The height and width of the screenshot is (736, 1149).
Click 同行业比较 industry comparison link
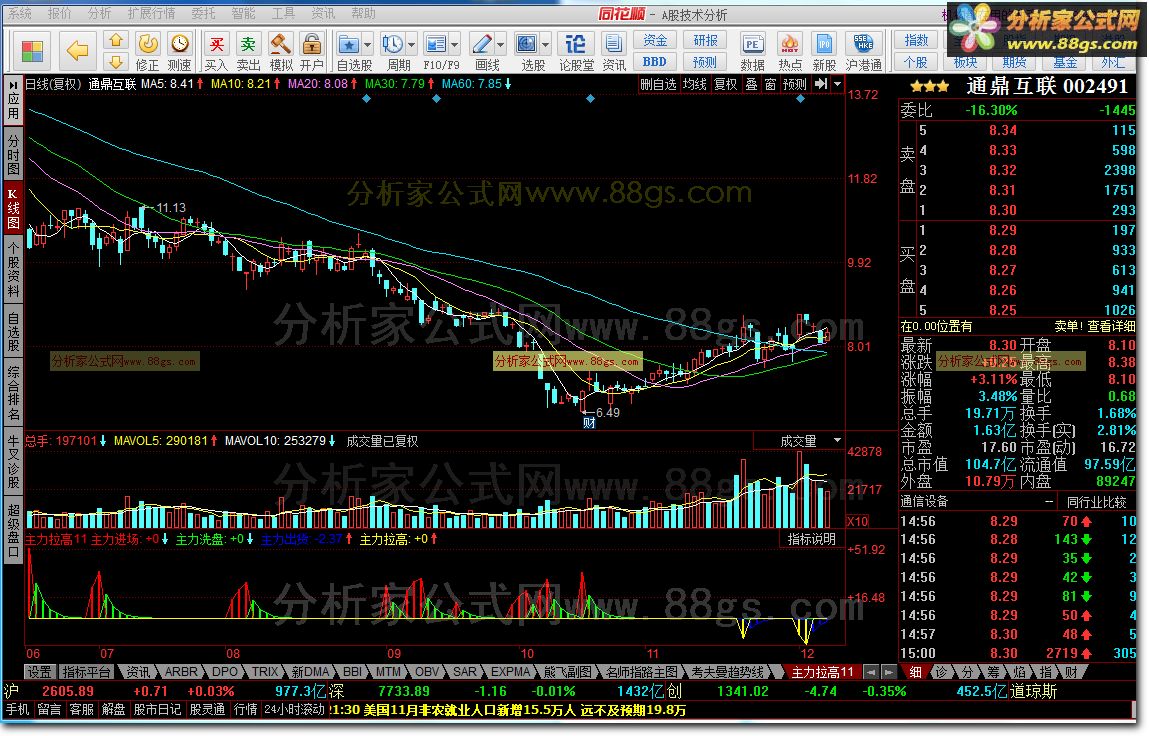point(1097,502)
